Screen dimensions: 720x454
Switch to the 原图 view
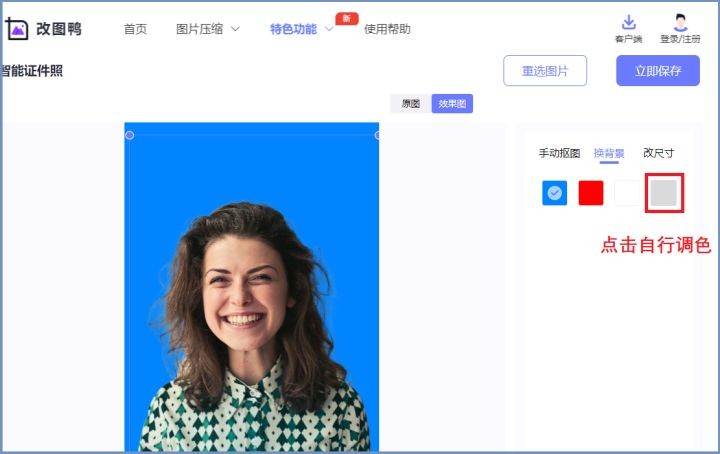tap(411, 103)
